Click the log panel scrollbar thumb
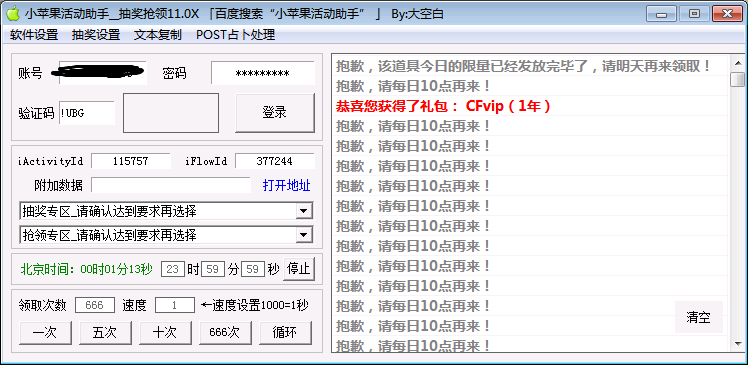The height and width of the screenshot is (365, 748). tap(738, 79)
